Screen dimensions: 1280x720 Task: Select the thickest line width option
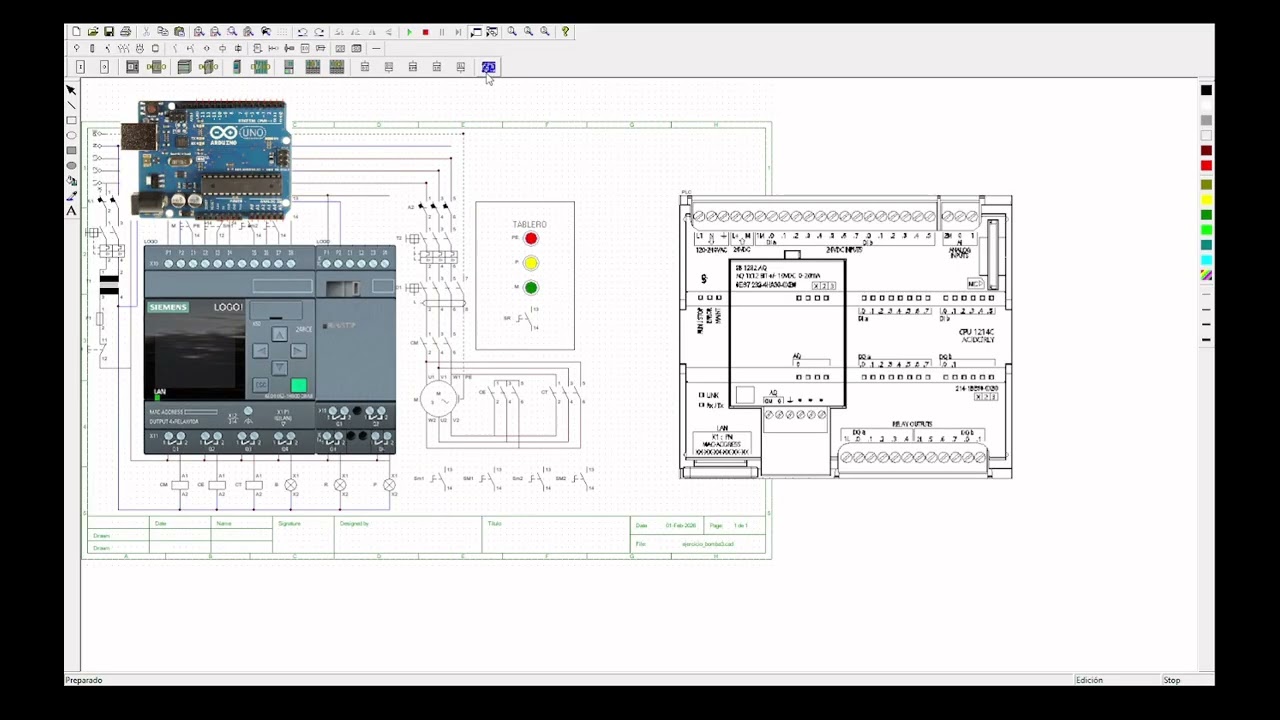pyautogui.click(x=1206, y=340)
